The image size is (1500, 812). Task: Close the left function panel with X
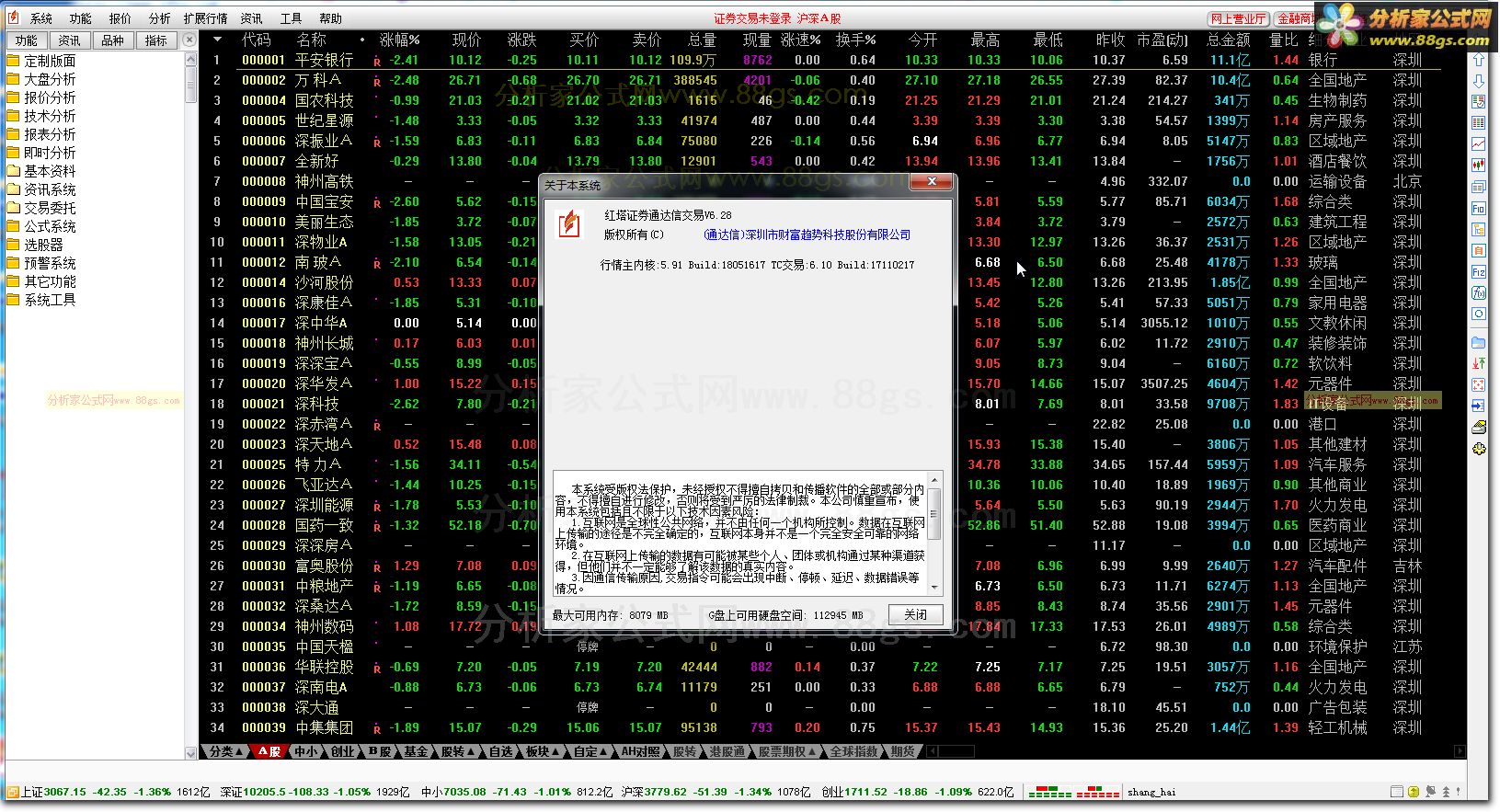[x=189, y=40]
